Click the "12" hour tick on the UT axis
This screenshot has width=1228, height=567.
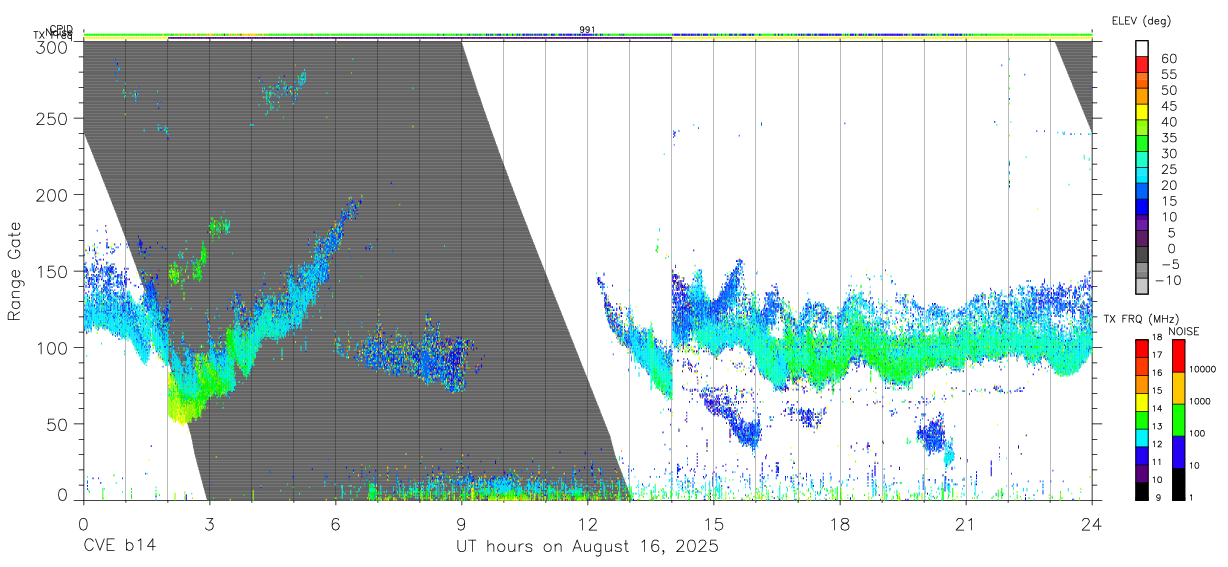(x=587, y=523)
